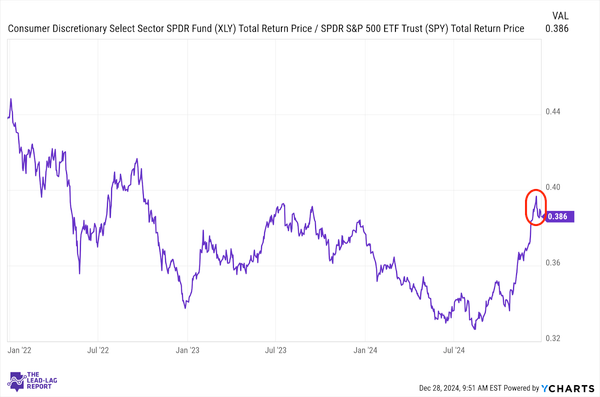
Task: Click The Lead-Lag Report text
Action: [42, 381]
